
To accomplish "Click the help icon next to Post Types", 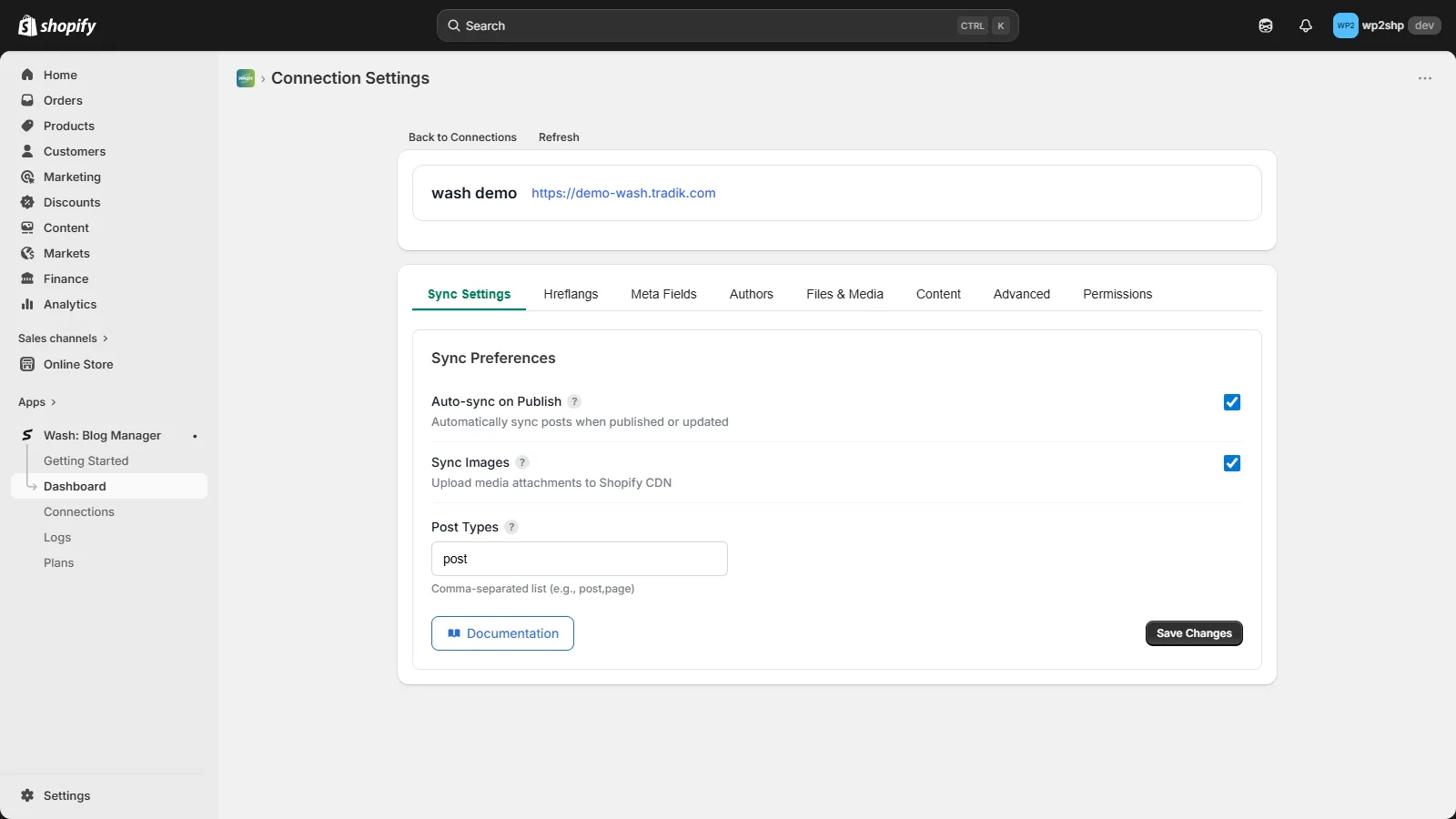I will (x=511, y=527).
